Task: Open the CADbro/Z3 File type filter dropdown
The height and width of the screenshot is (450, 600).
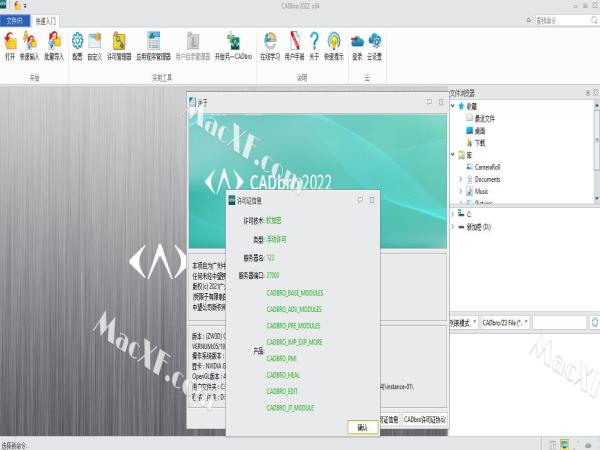Action: click(505, 323)
